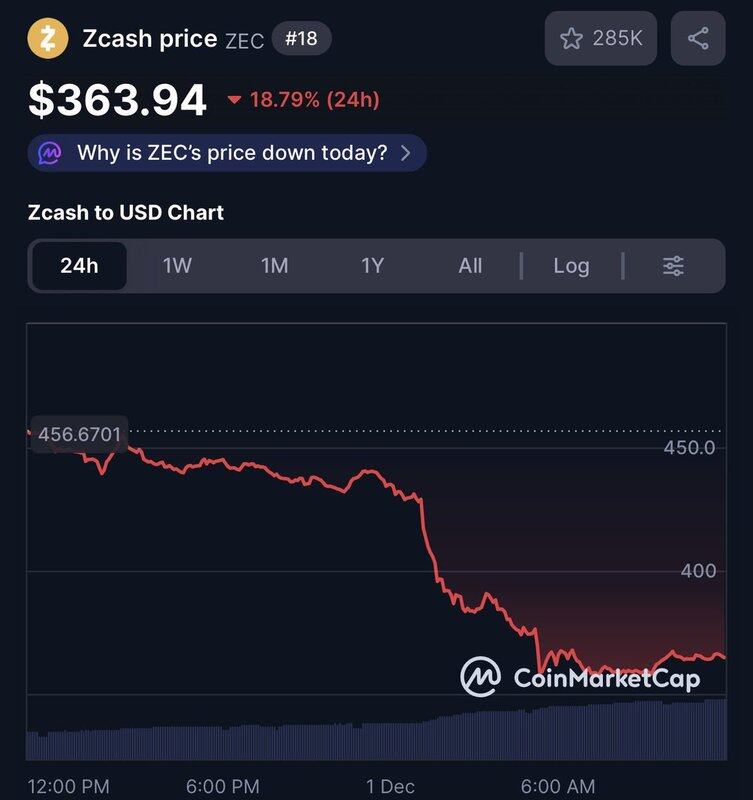Click the red price down triangle

tap(235, 99)
